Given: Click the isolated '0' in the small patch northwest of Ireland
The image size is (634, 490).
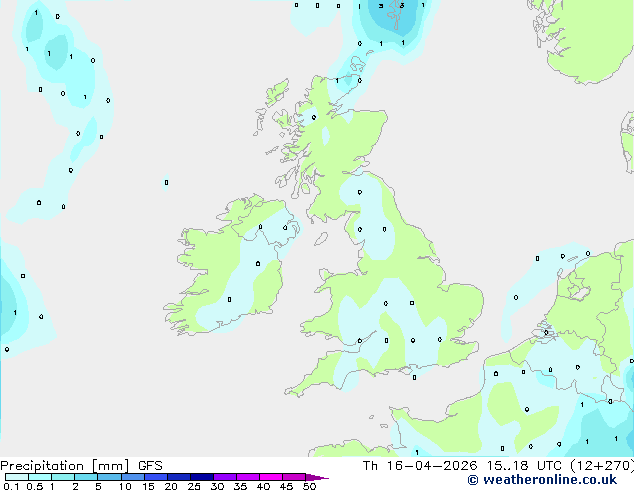Looking at the screenshot, I should coord(166,183).
